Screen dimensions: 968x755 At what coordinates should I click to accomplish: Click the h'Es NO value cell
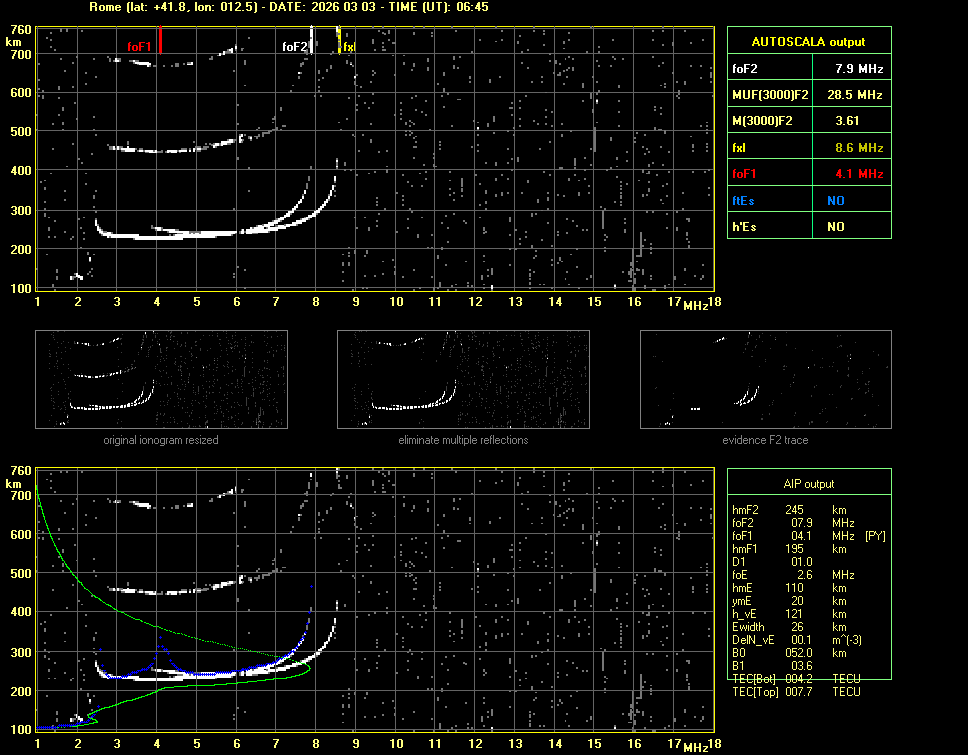point(835,227)
